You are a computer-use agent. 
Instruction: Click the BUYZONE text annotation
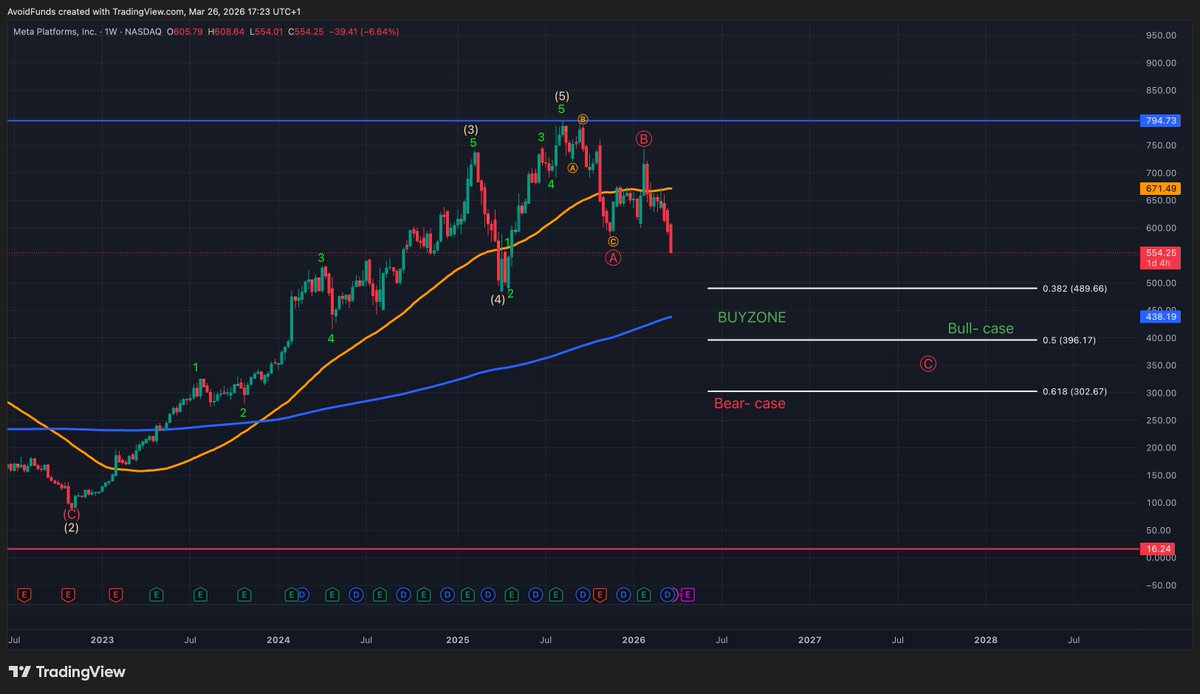pos(752,317)
